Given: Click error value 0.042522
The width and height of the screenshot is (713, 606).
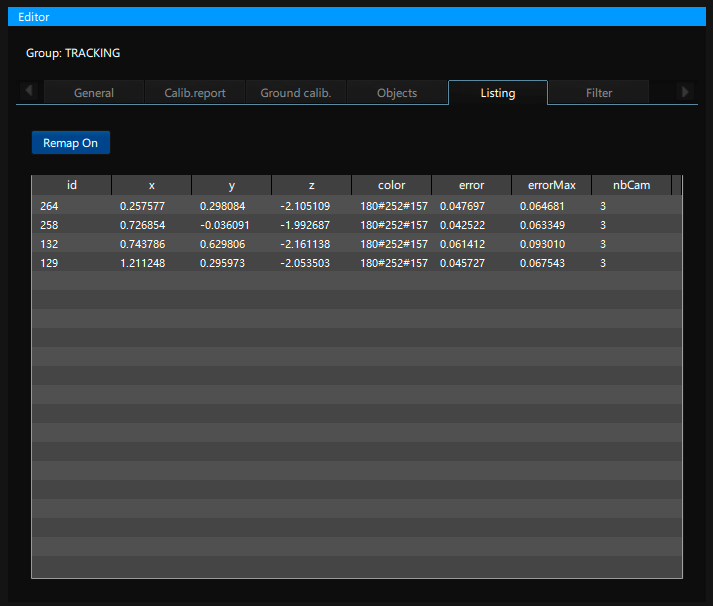Looking at the screenshot, I should click(462, 225).
